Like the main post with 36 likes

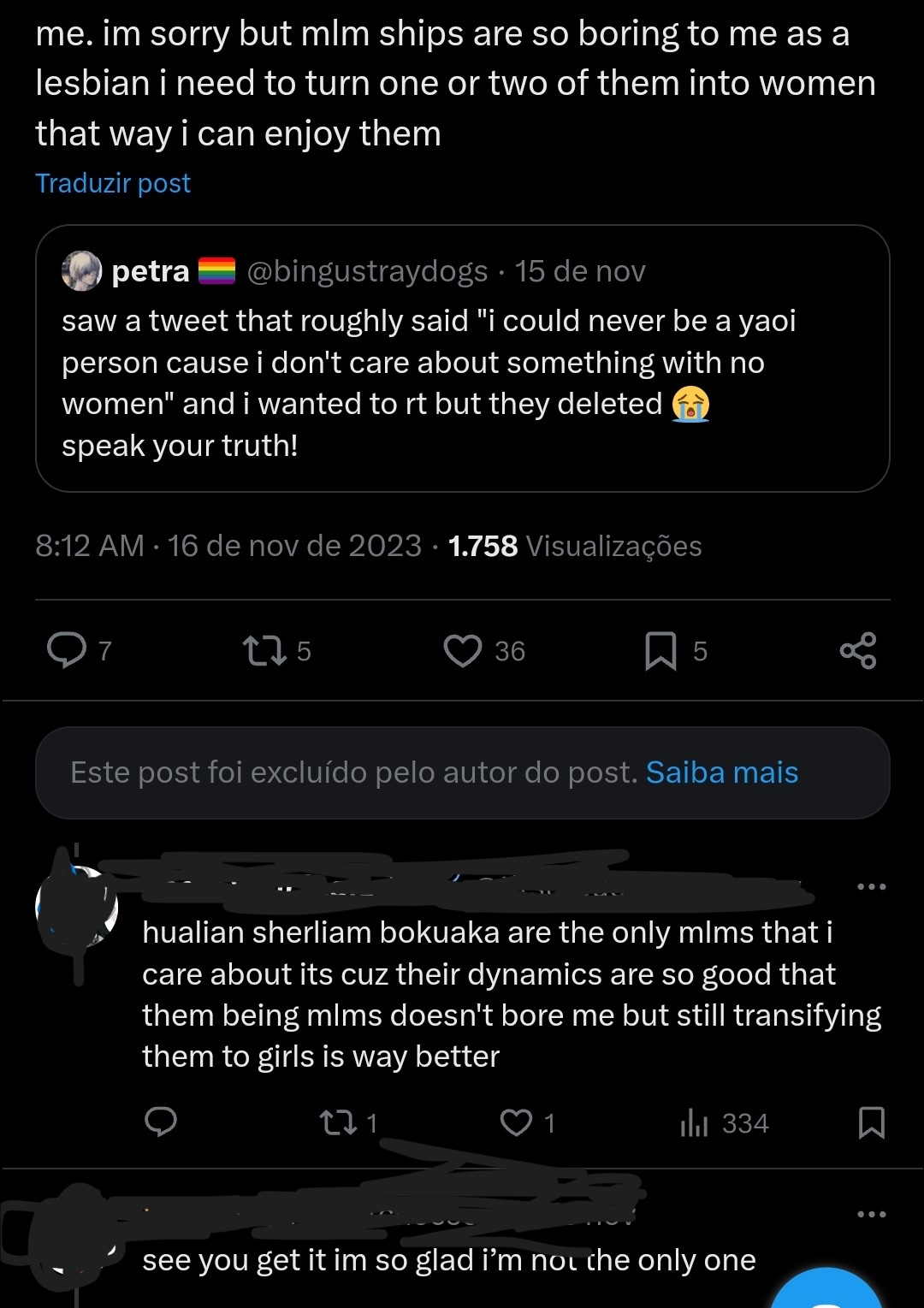[x=463, y=650]
